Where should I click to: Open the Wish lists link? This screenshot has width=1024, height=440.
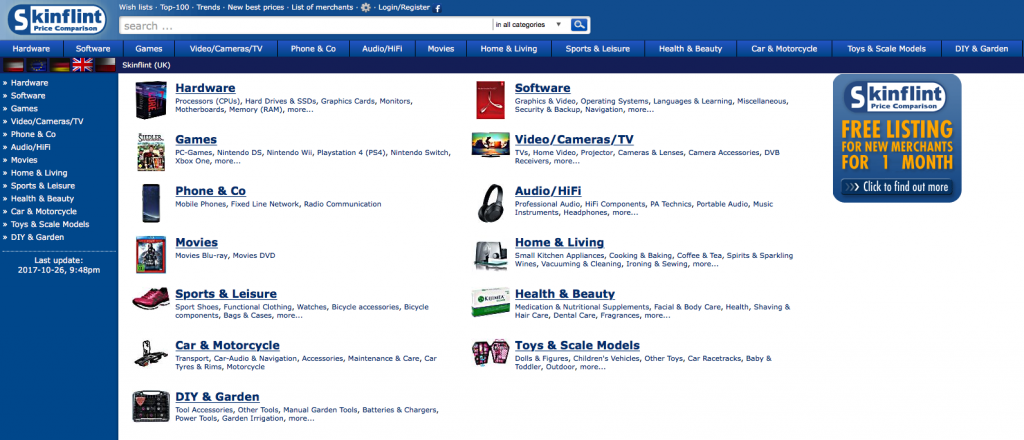point(135,8)
